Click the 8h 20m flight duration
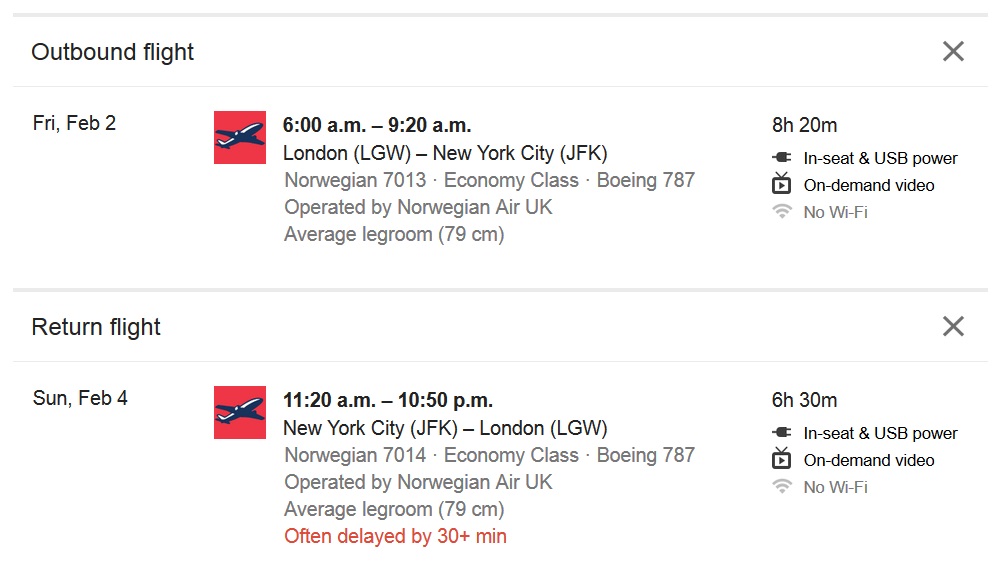Viewport: 997px width, 571px height. point(804,125)
